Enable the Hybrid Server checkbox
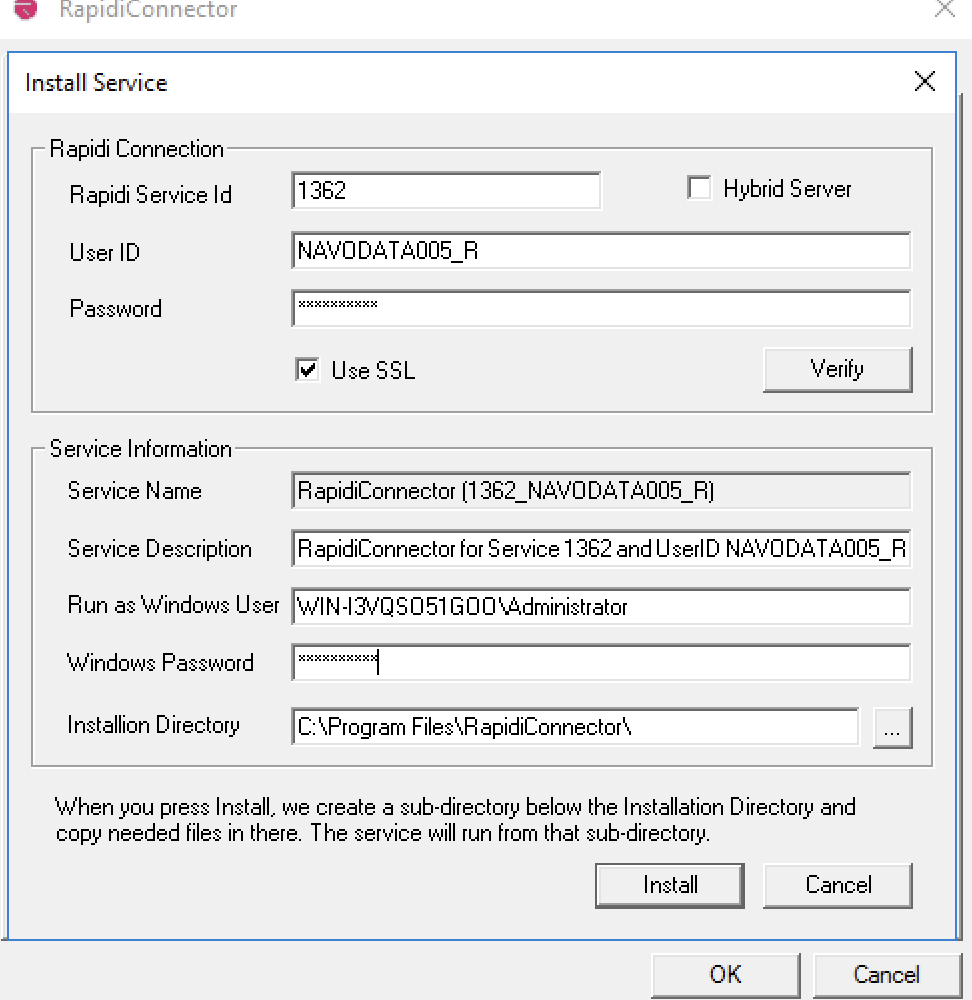The height and width of the screenshot is (1000, 972). click(699, 188)
